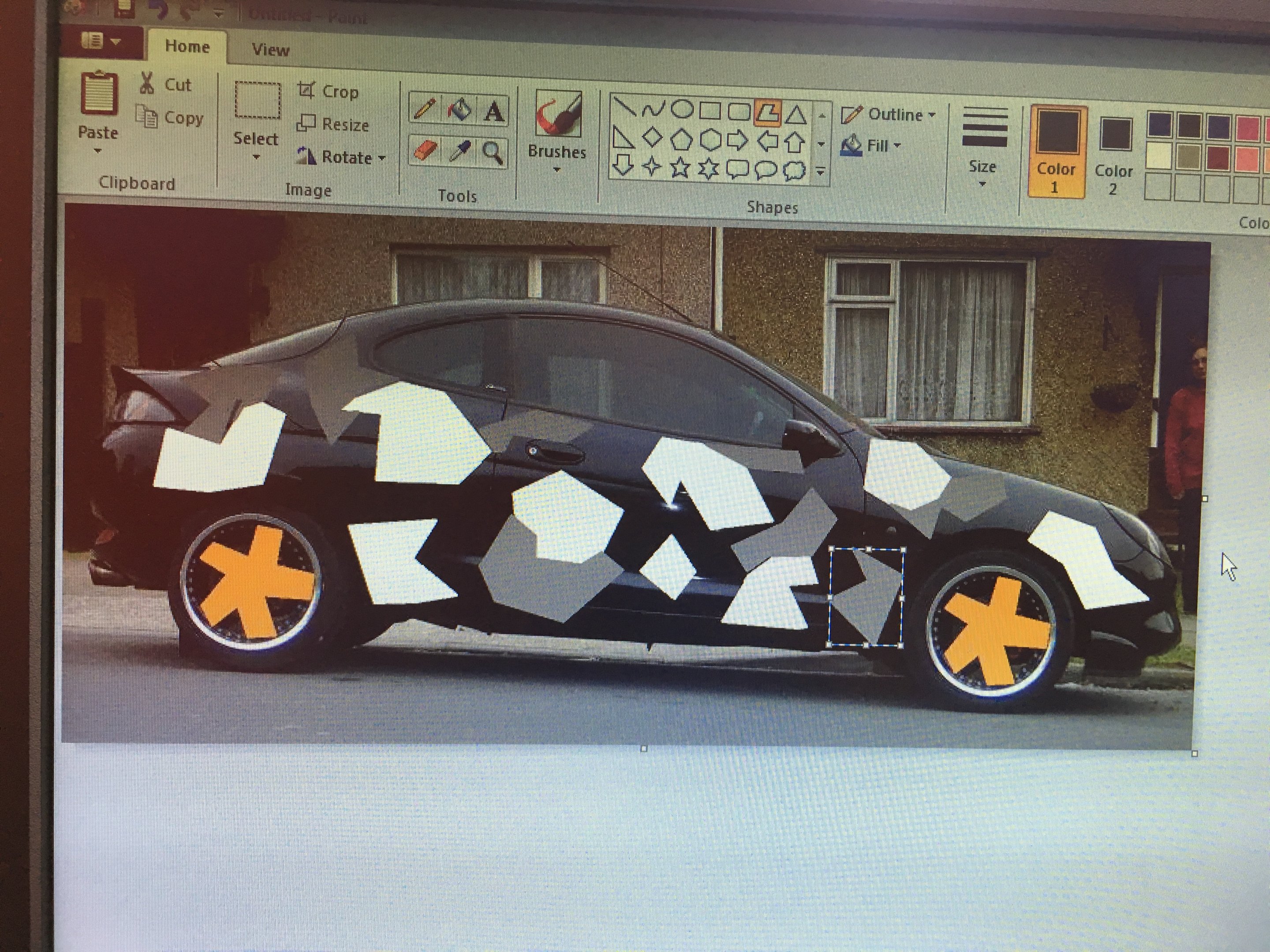Expand the Rotate dropdown

pyautogui.click(x=341, y=157)
